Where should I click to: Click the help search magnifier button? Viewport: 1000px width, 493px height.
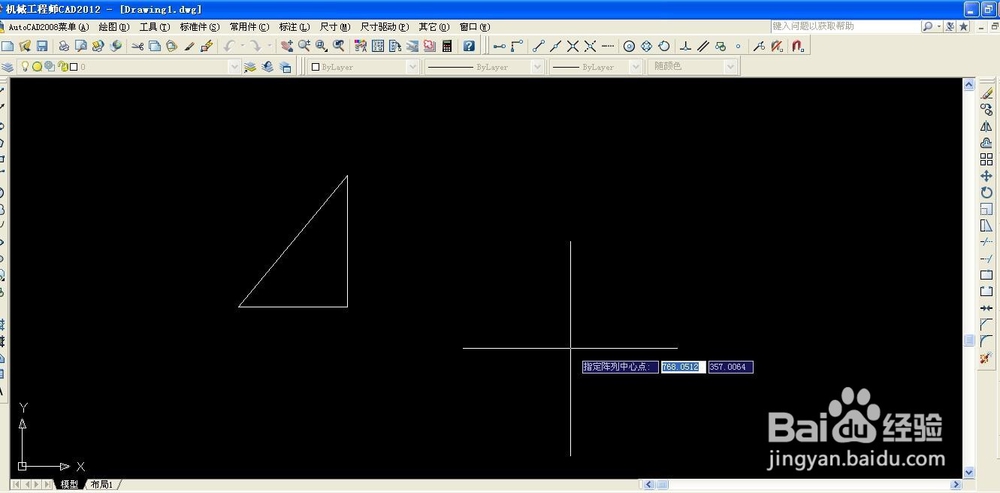[x=928, y=26]
